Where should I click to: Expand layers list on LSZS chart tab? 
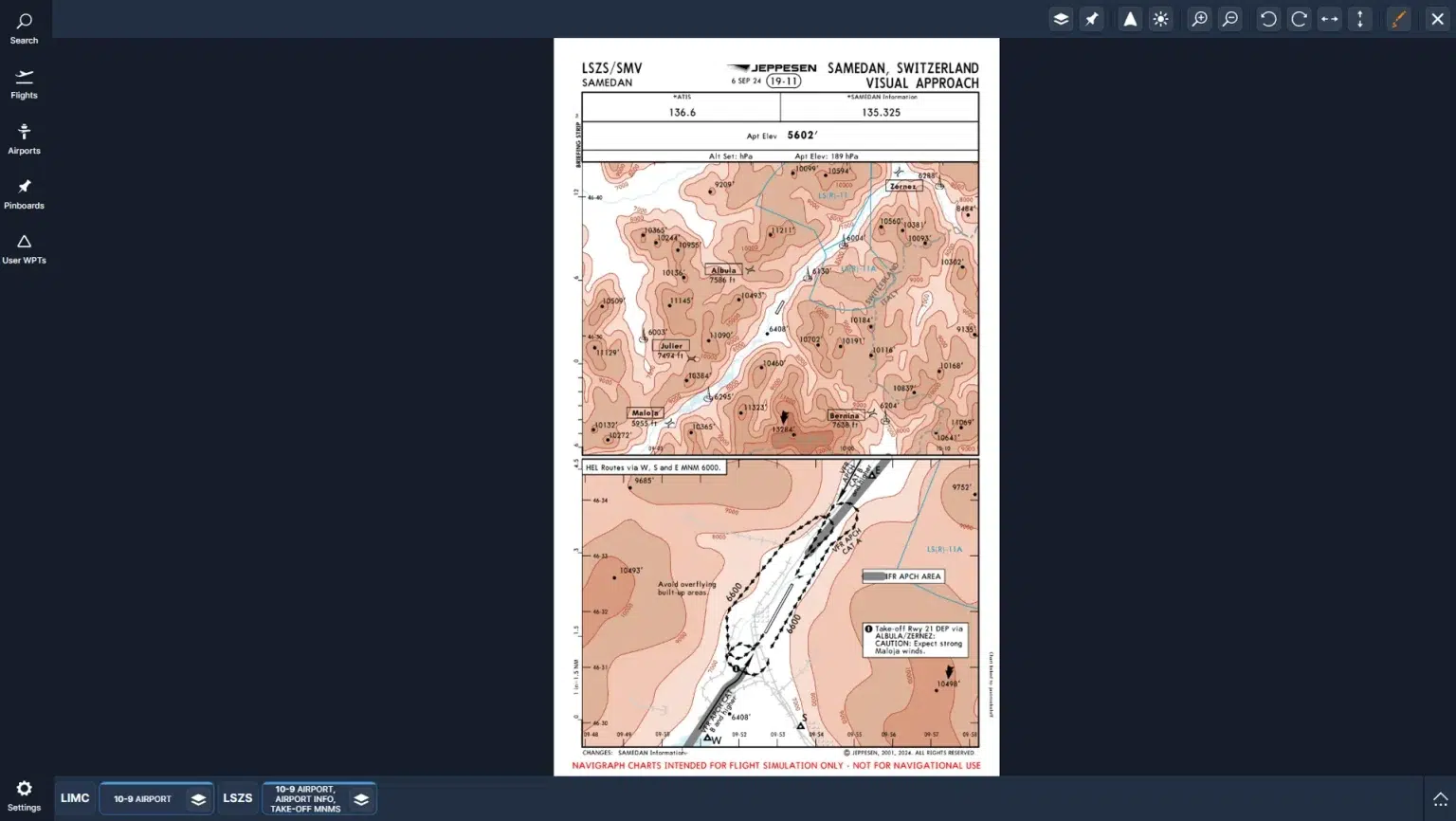[x=361, y=799]
